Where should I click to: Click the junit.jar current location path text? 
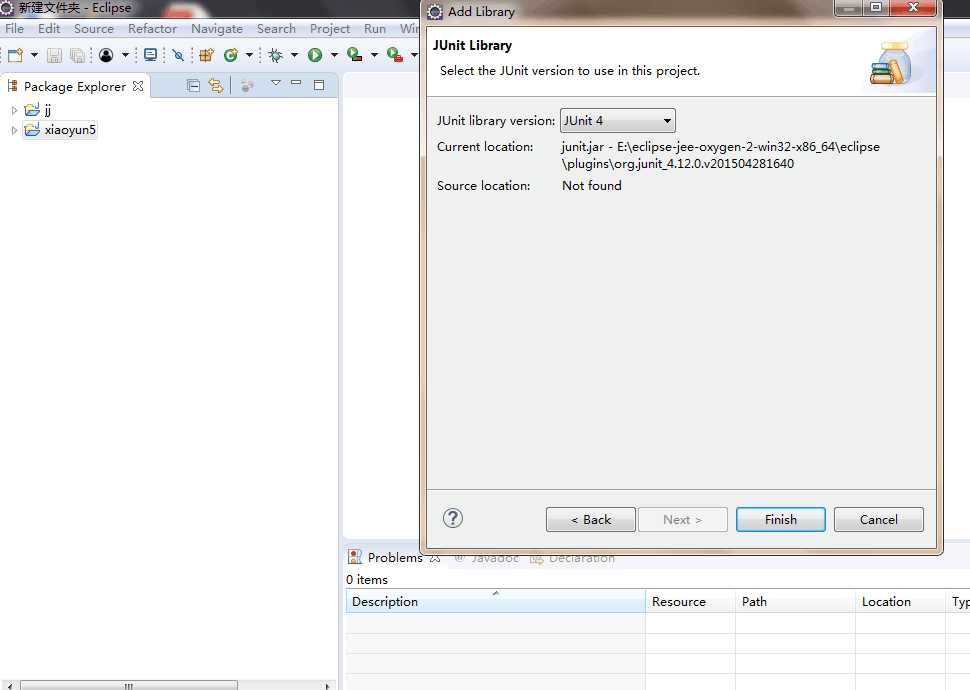tap(720, 155)
